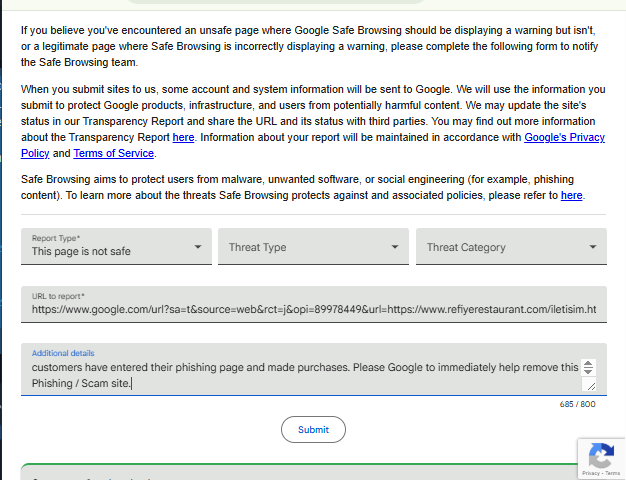Click reCAPTCHA Terms link
The image size is (626, 480).
pyautogui.click(x=611, y=473)
